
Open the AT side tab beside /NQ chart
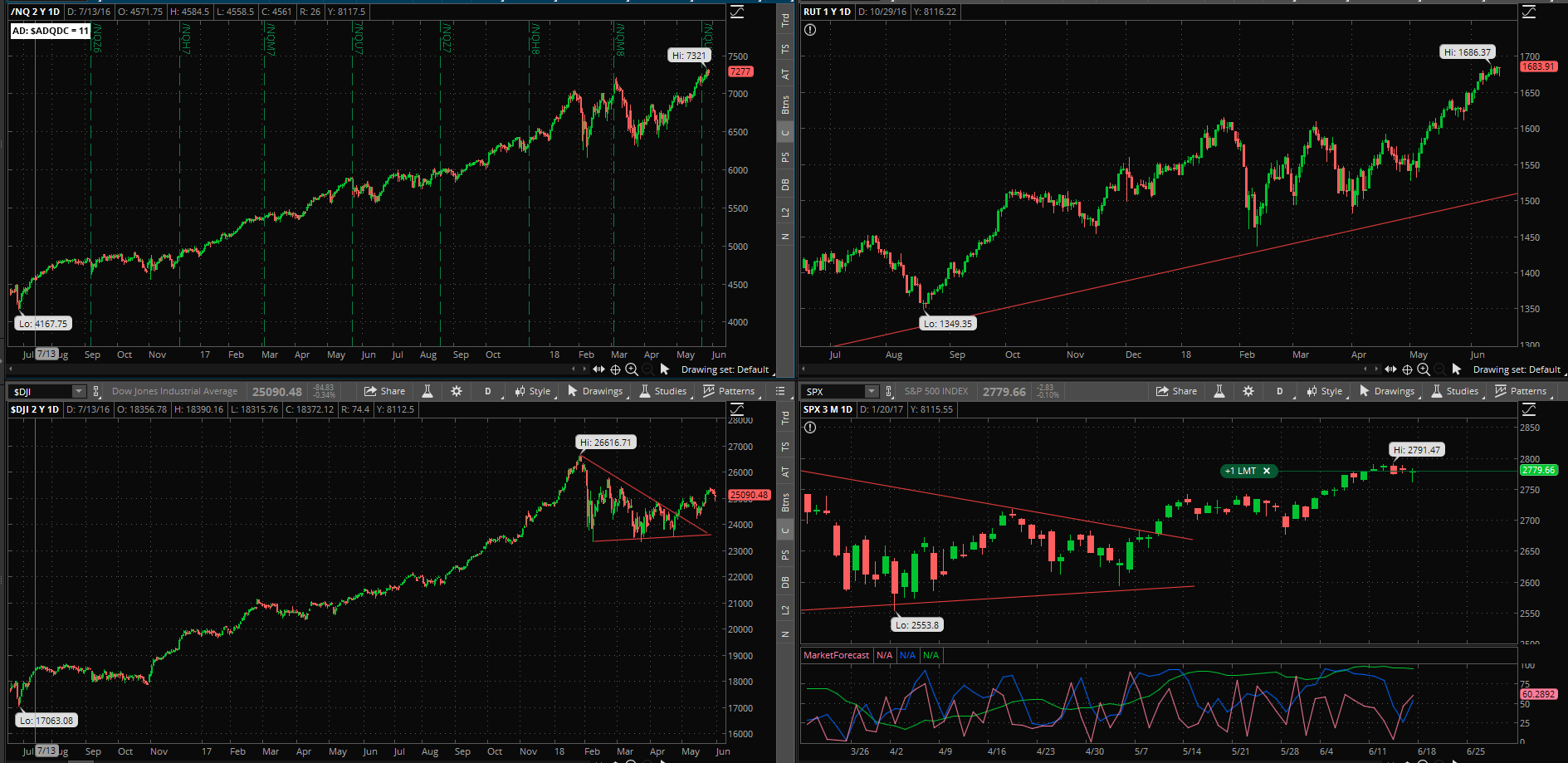[x=785, y=74]
